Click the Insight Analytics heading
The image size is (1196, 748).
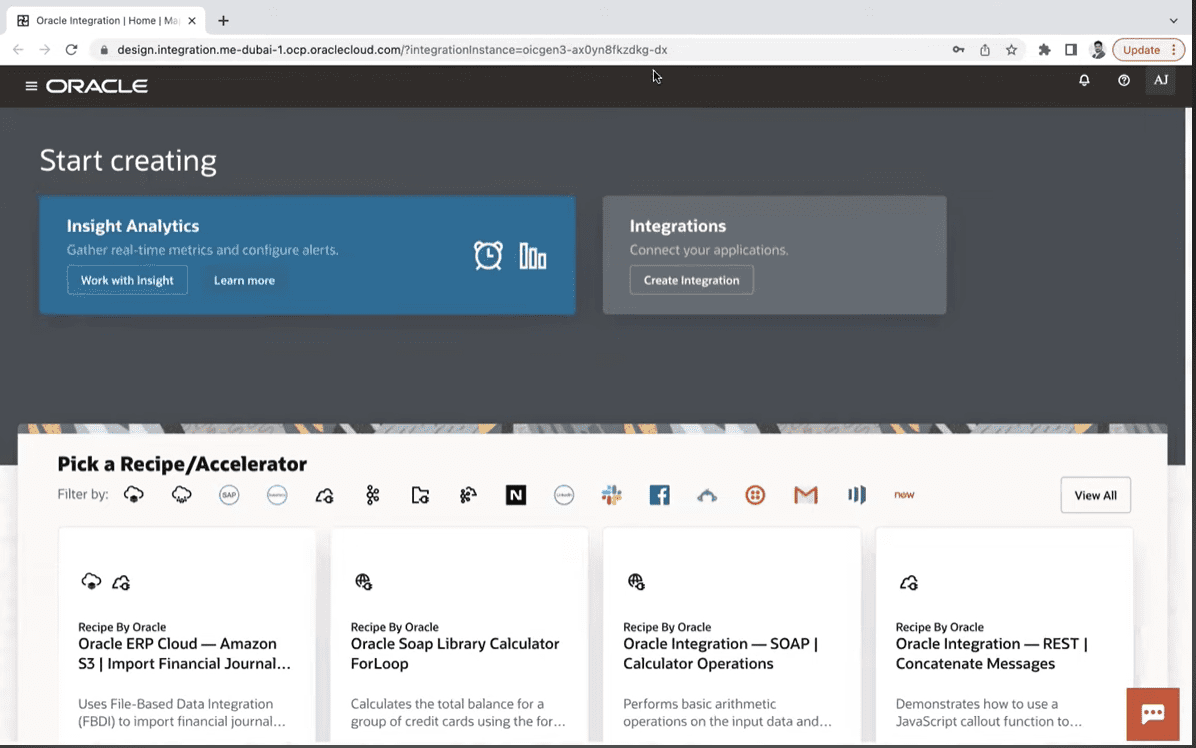click(133, 226)
